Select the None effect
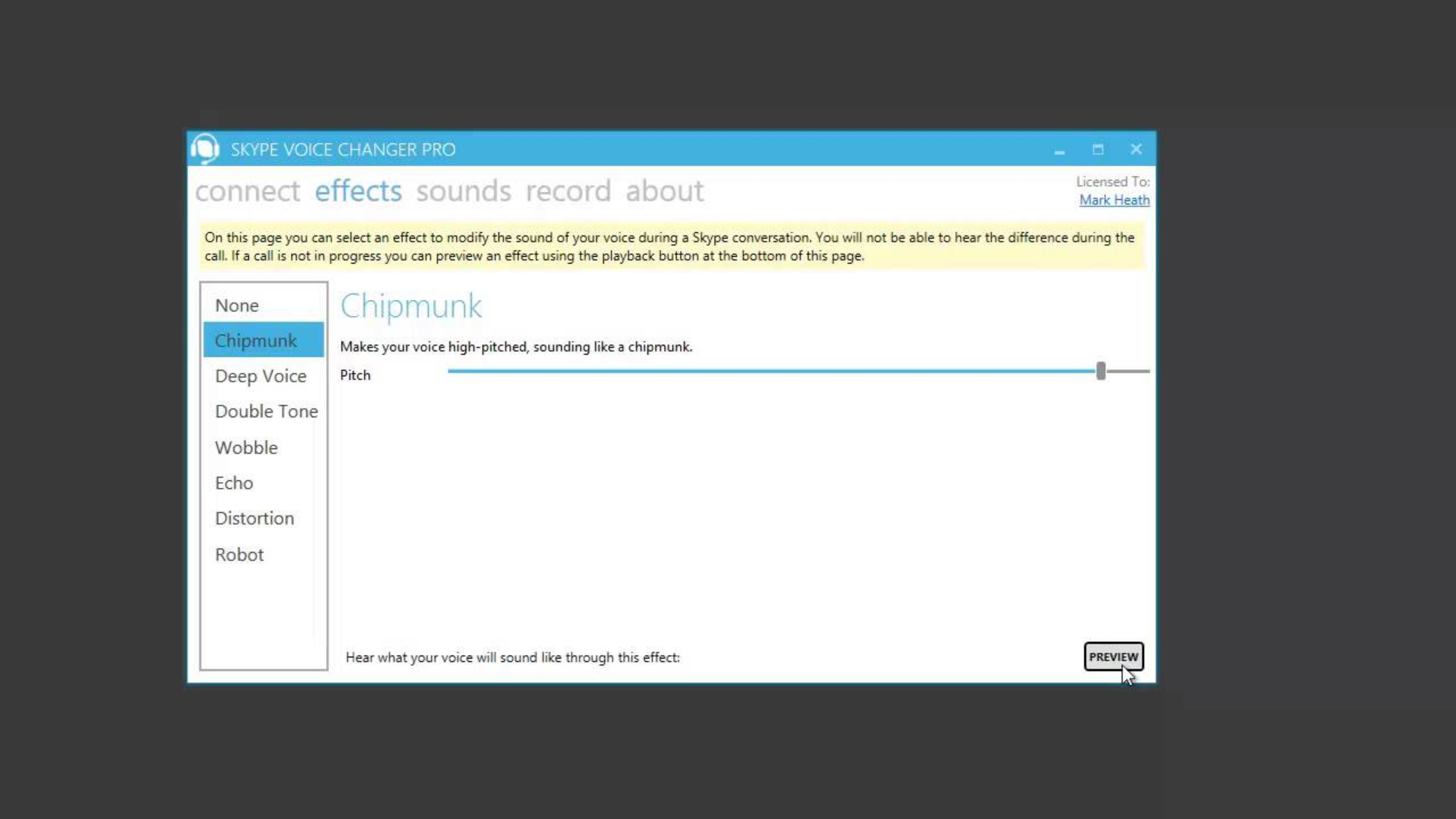The width and height of the screenshot is (1456, 819). (263, 305)
